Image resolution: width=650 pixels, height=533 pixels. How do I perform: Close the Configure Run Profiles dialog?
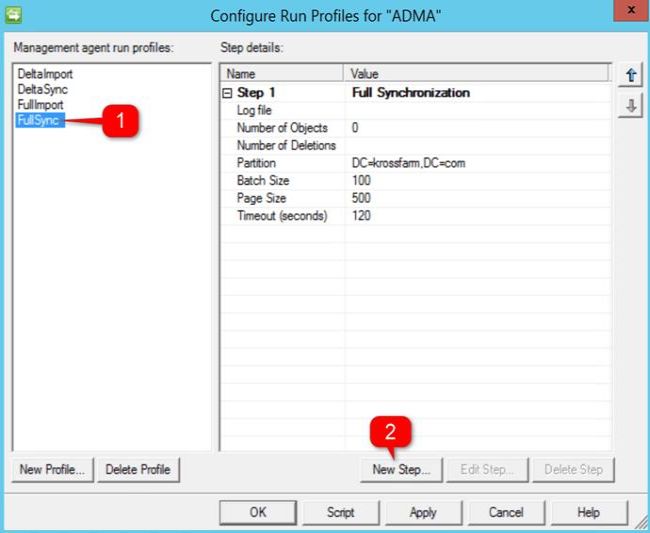(x=631, y=10)
